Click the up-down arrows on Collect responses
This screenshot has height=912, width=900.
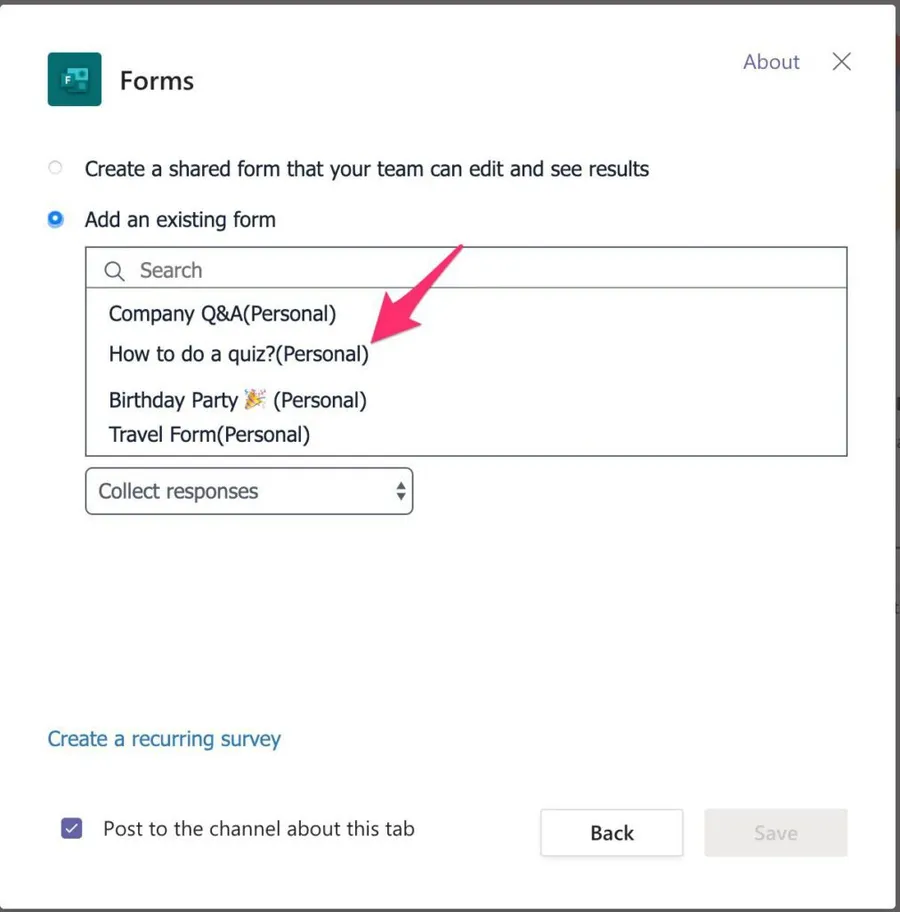[x=400, y=491]
